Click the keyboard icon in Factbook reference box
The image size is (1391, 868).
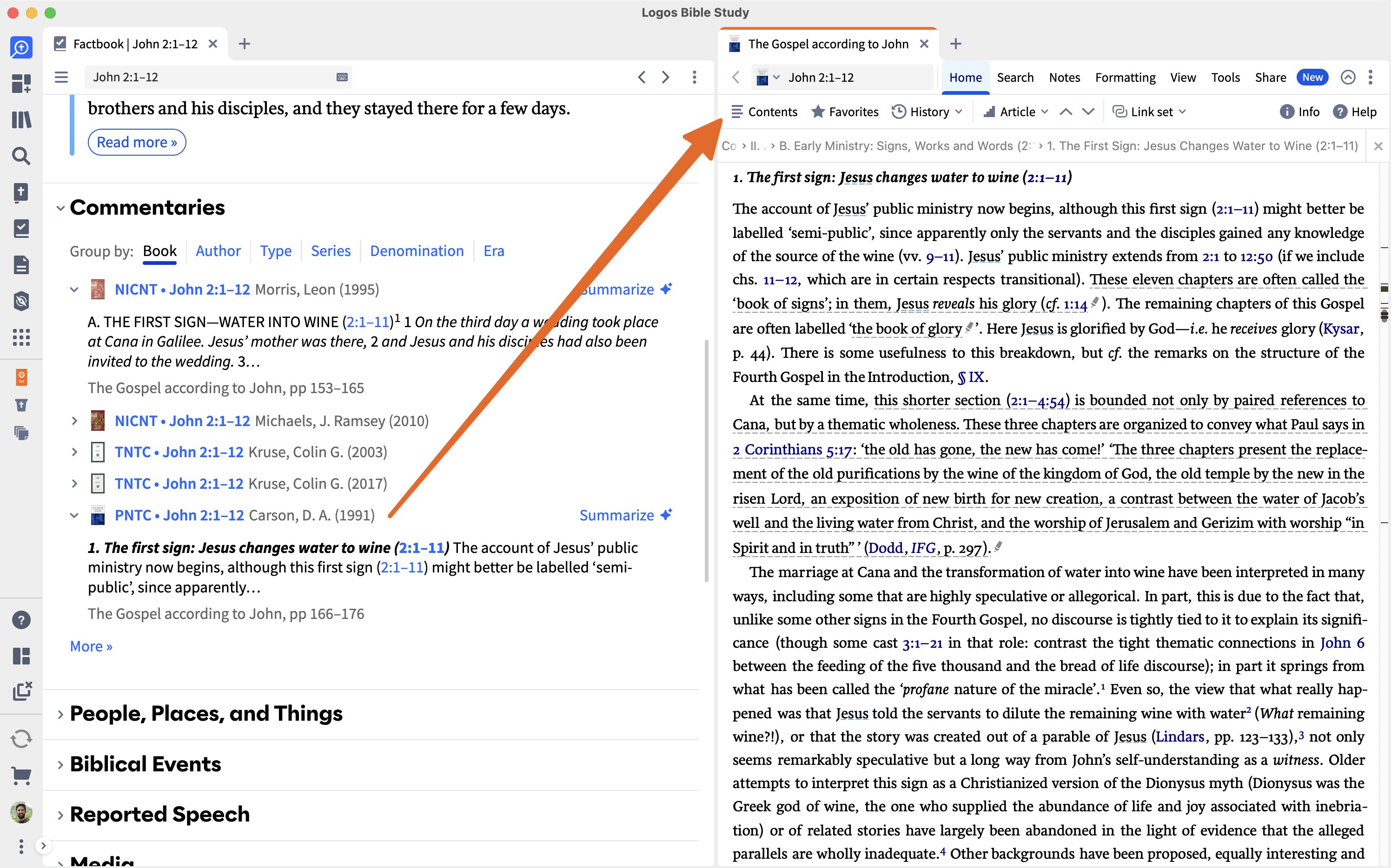coord(342,77)
